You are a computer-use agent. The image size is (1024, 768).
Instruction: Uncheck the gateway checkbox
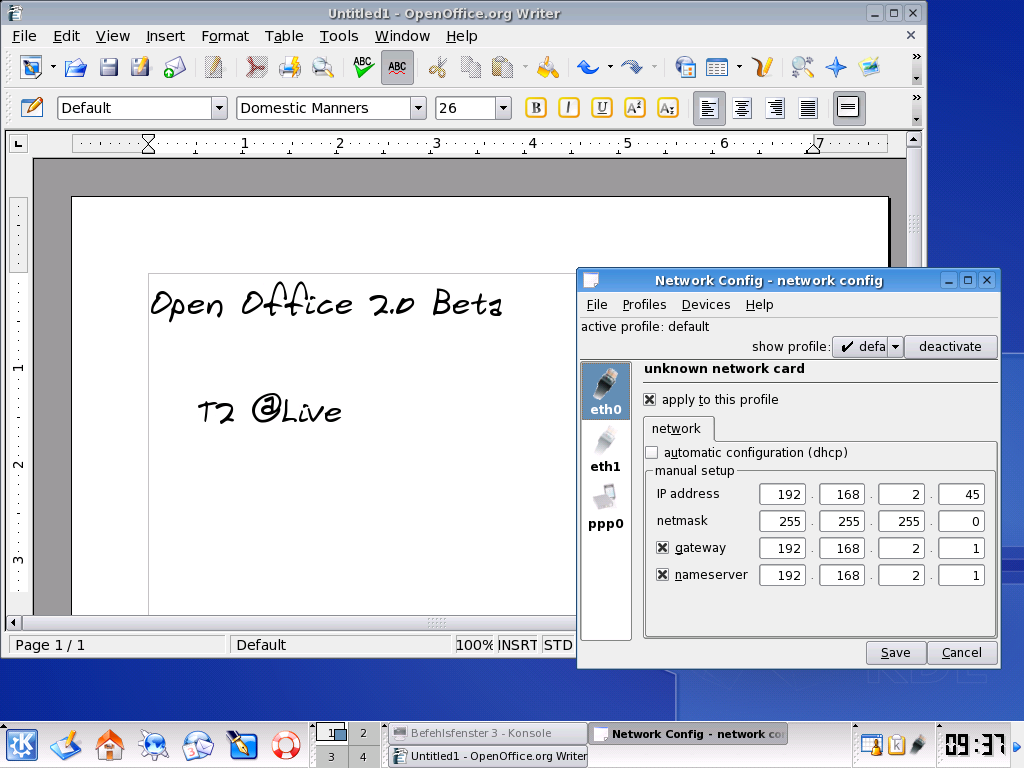662,548
